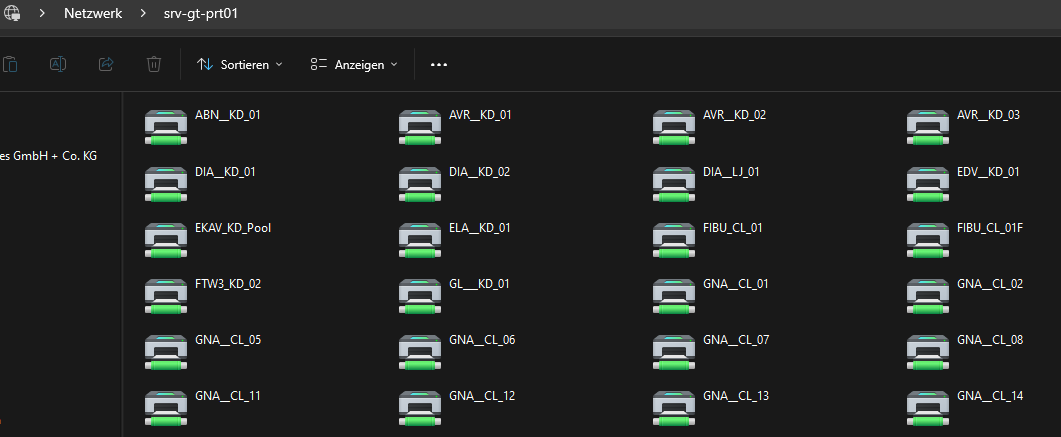Click the network globe icon in address bar
Image resolution: width=1061 pixels, height=437 pixels.
[11, 15]
